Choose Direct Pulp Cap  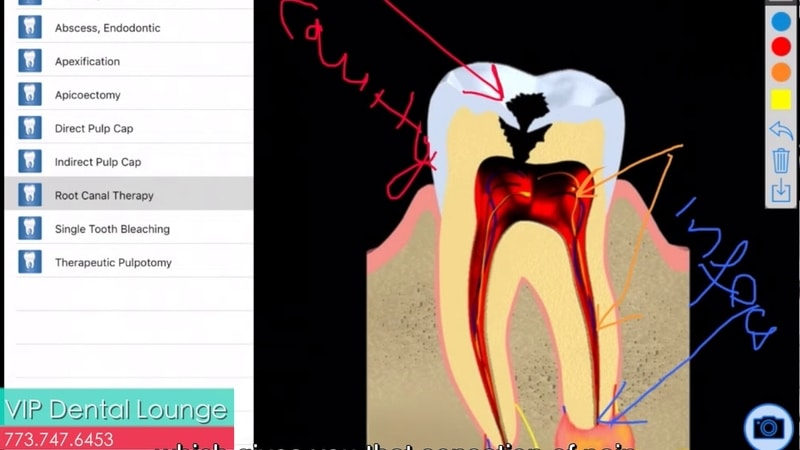click(x=94, y=129)
